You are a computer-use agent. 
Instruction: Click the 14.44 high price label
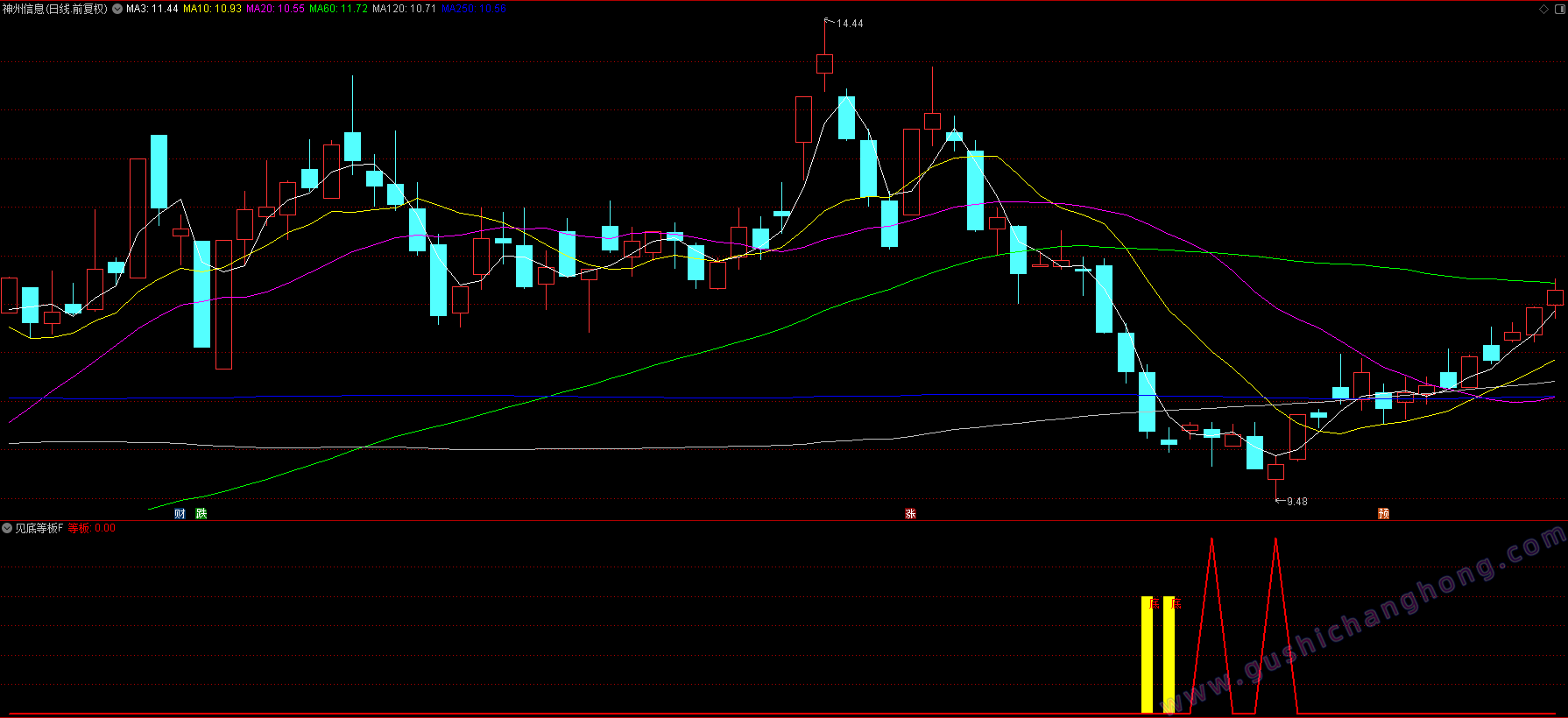click(850, 24)
